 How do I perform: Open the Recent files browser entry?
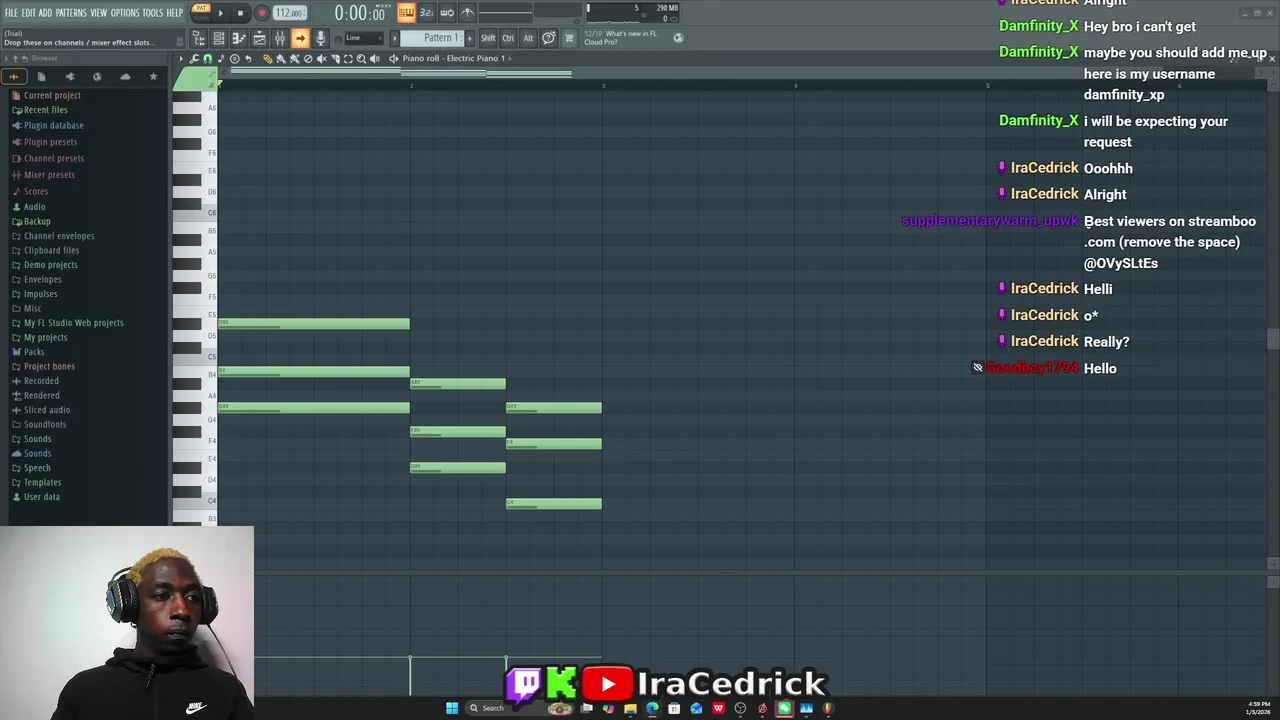tap(45, 110)
